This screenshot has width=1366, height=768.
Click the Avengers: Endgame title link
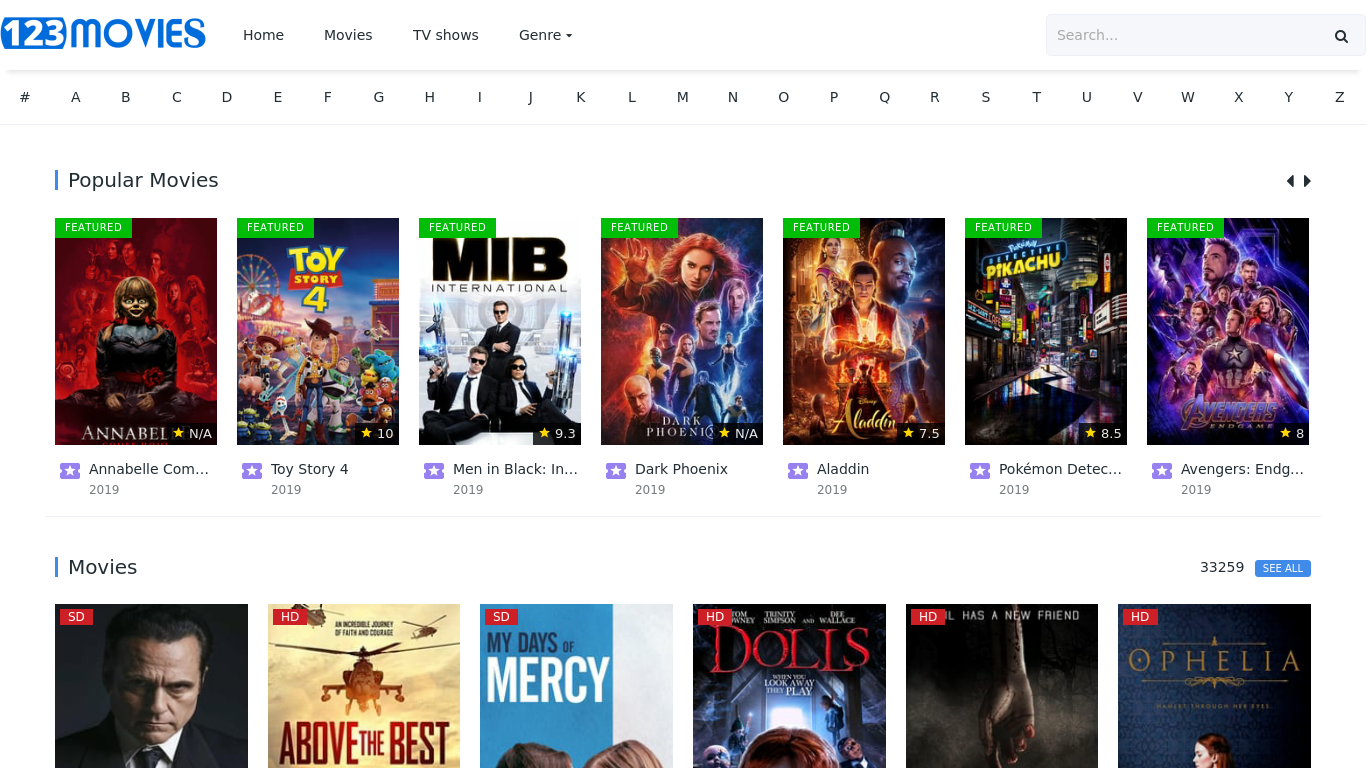1243,469
